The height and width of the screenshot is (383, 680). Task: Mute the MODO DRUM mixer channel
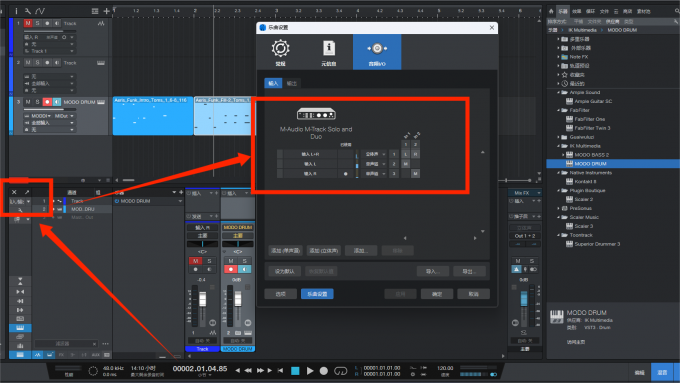tap(231, 261)
